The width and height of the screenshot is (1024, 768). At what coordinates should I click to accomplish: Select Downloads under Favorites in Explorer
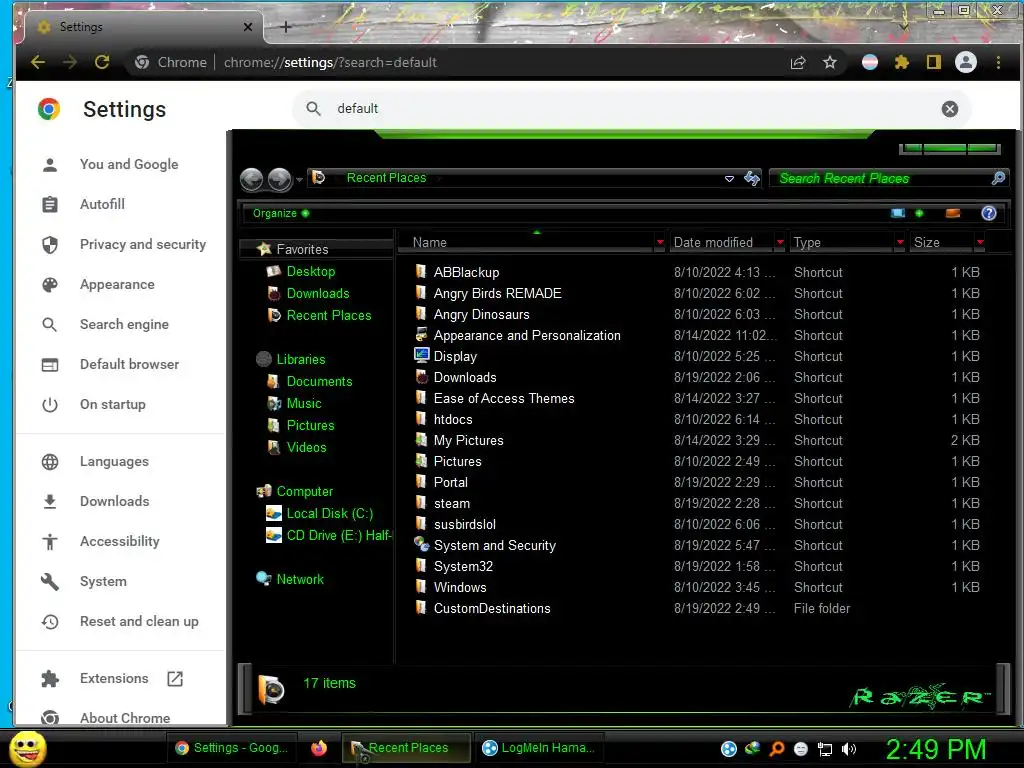click(x=317, y=294)
